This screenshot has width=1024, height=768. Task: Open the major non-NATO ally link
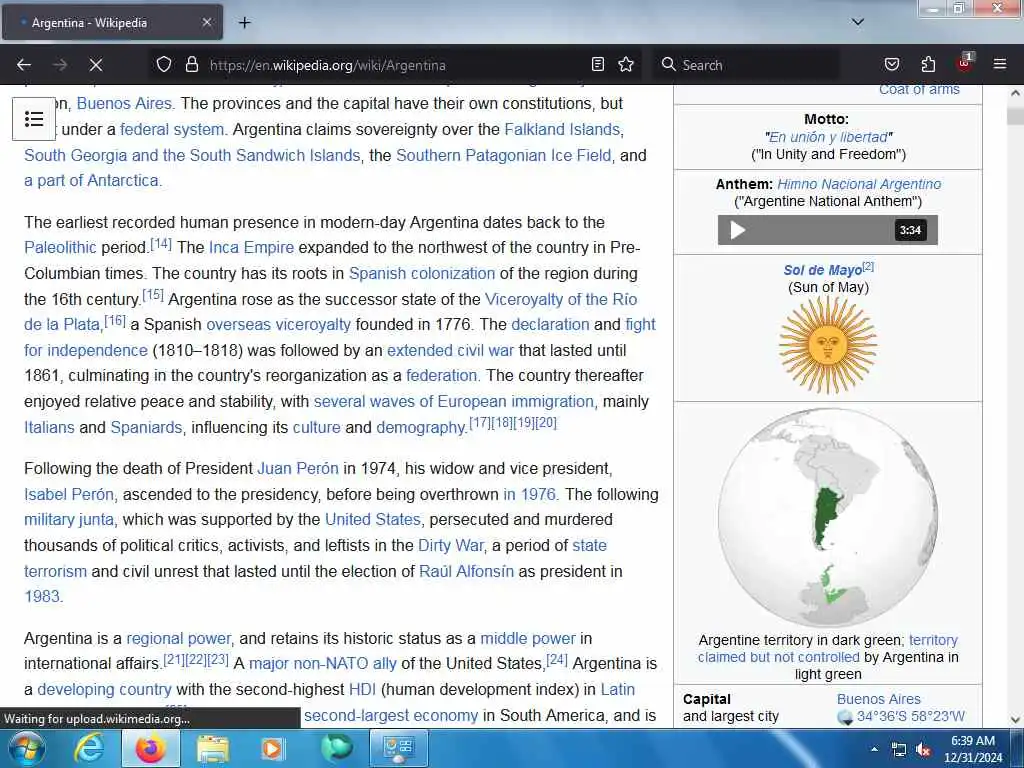tap(323, 664)
